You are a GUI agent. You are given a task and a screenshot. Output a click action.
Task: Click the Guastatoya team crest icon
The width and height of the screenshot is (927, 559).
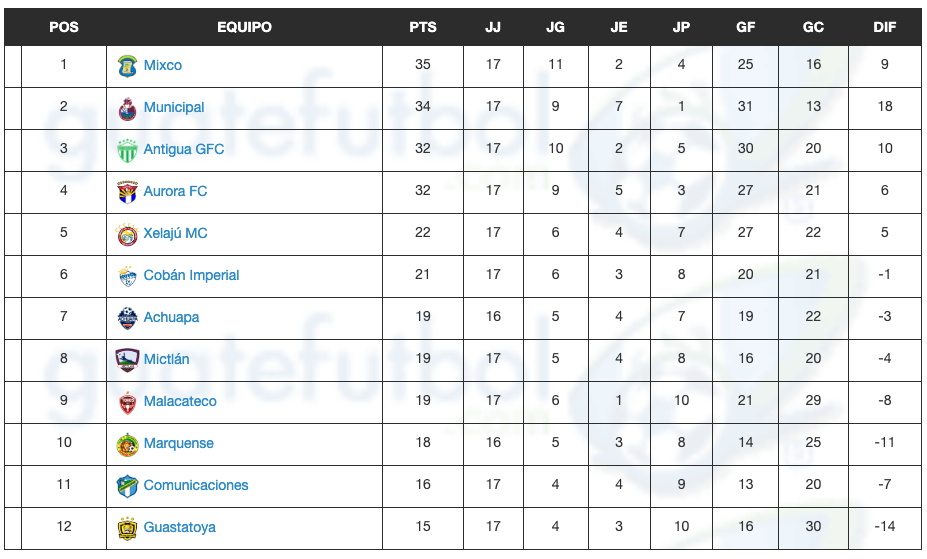(x=127, y=528)
